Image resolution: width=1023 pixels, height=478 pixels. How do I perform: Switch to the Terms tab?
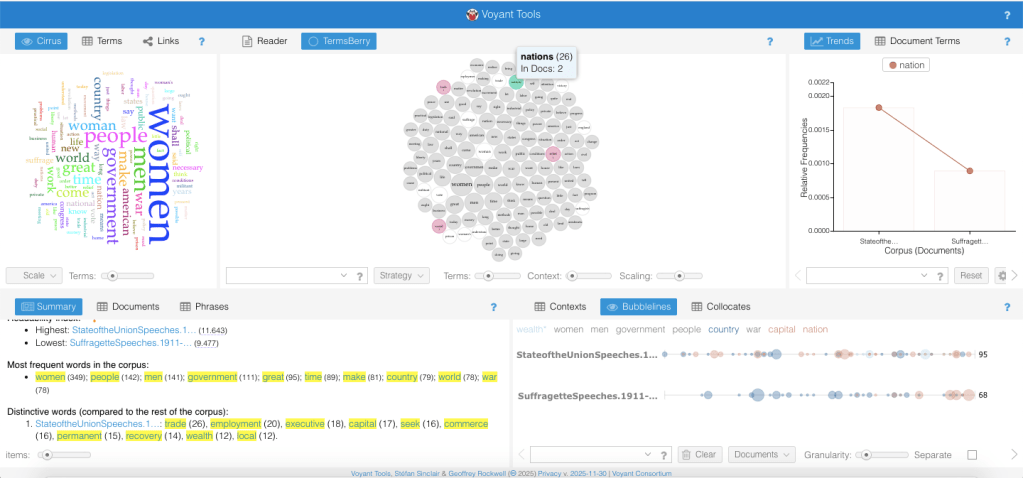[x=101, y=41]
